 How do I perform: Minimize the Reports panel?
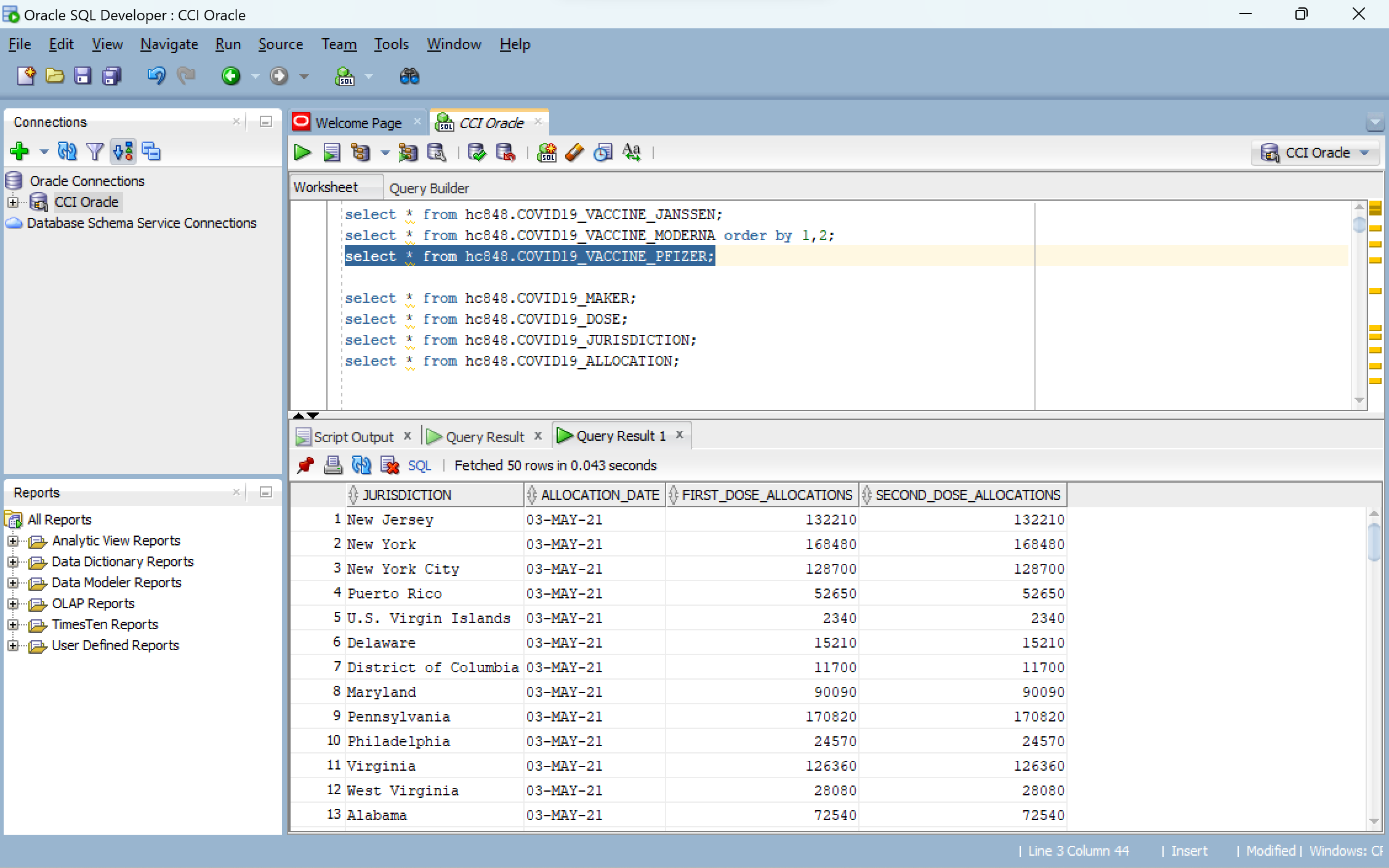pyautogui.click(x=266, y=492)
